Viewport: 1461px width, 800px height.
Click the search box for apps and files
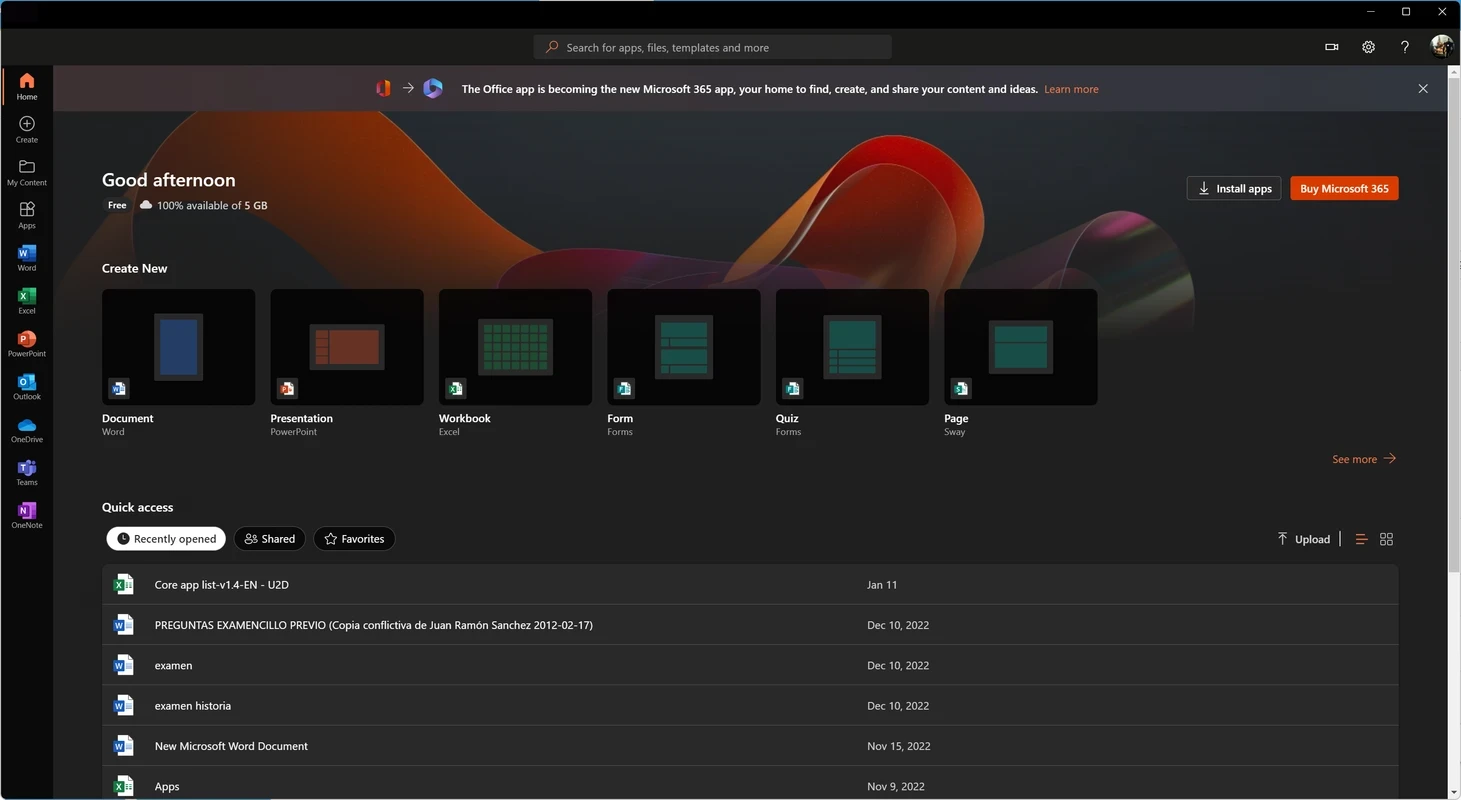(x=712, y=47)
